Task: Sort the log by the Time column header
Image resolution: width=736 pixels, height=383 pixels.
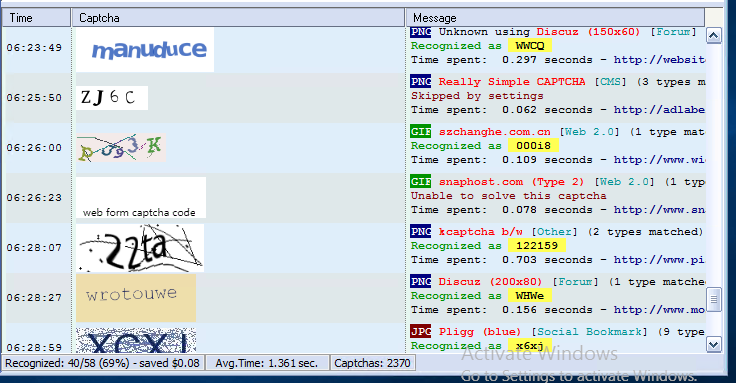Action: [36, 18]
